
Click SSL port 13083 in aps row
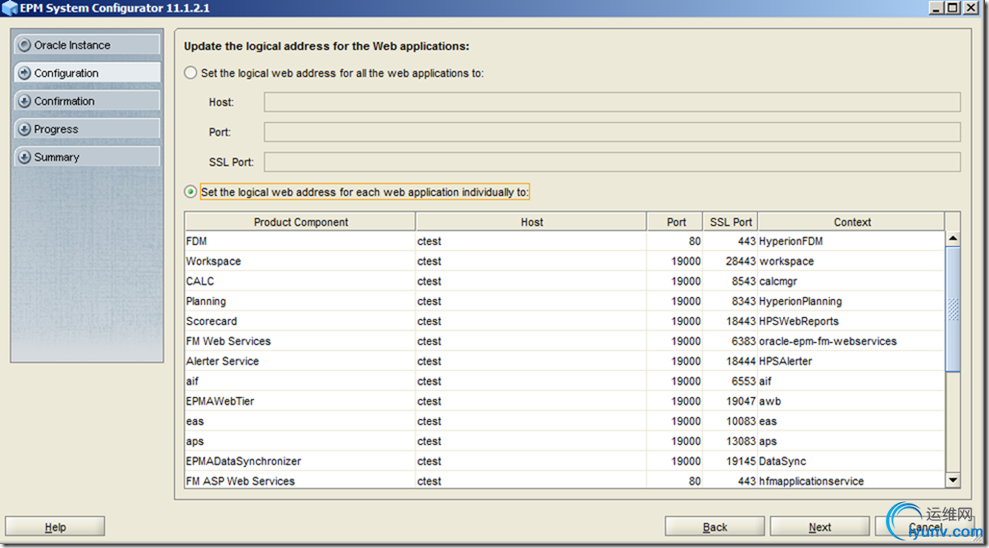(x=730, y=441)
